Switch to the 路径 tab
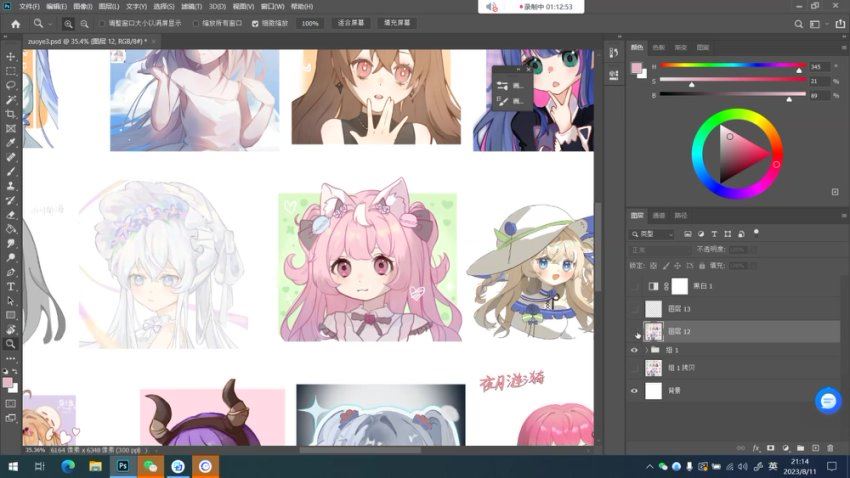Screen dimensions: 850x478 pyautogui.click(x=681, y=216)
